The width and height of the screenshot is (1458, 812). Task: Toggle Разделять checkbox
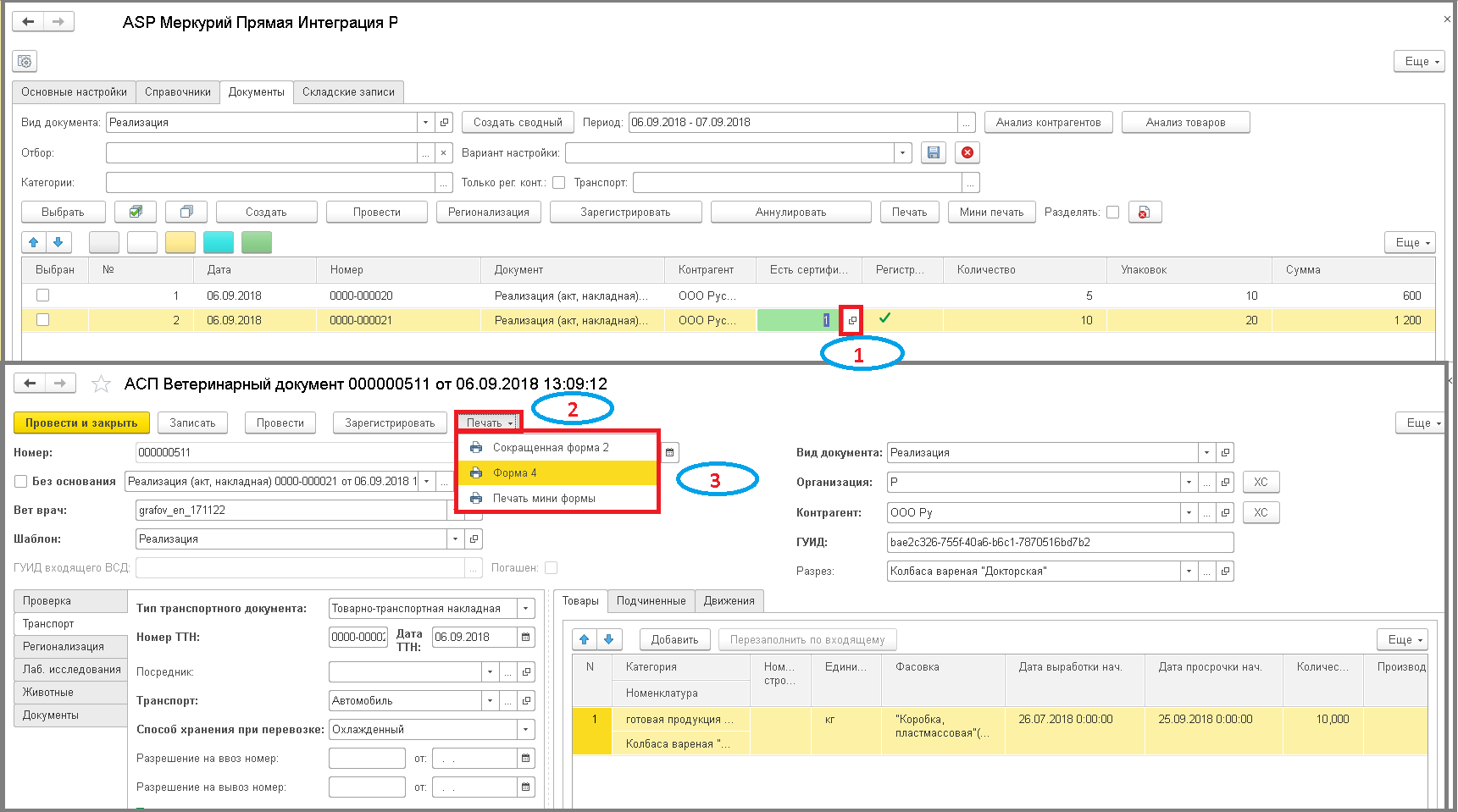tap(1112, 213)
